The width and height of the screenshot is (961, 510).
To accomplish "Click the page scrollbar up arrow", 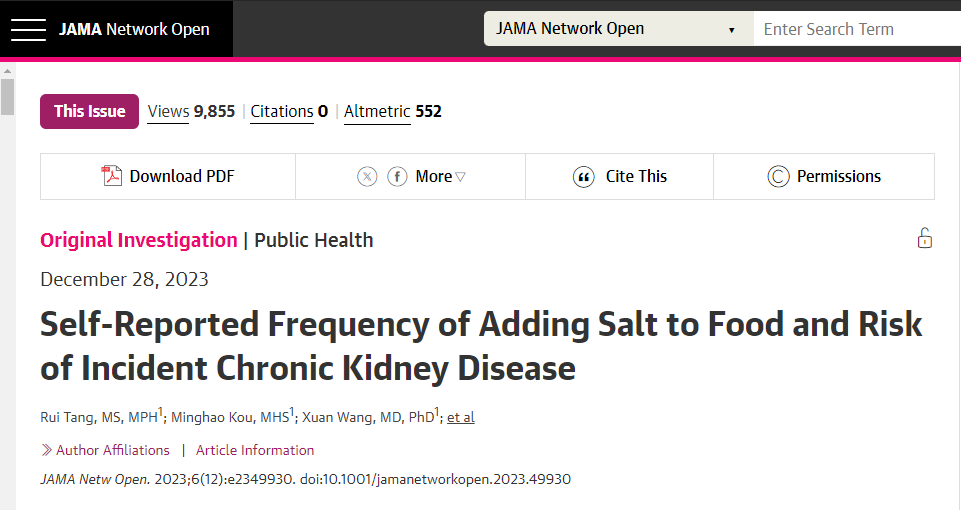I will (x=7, y=72).
